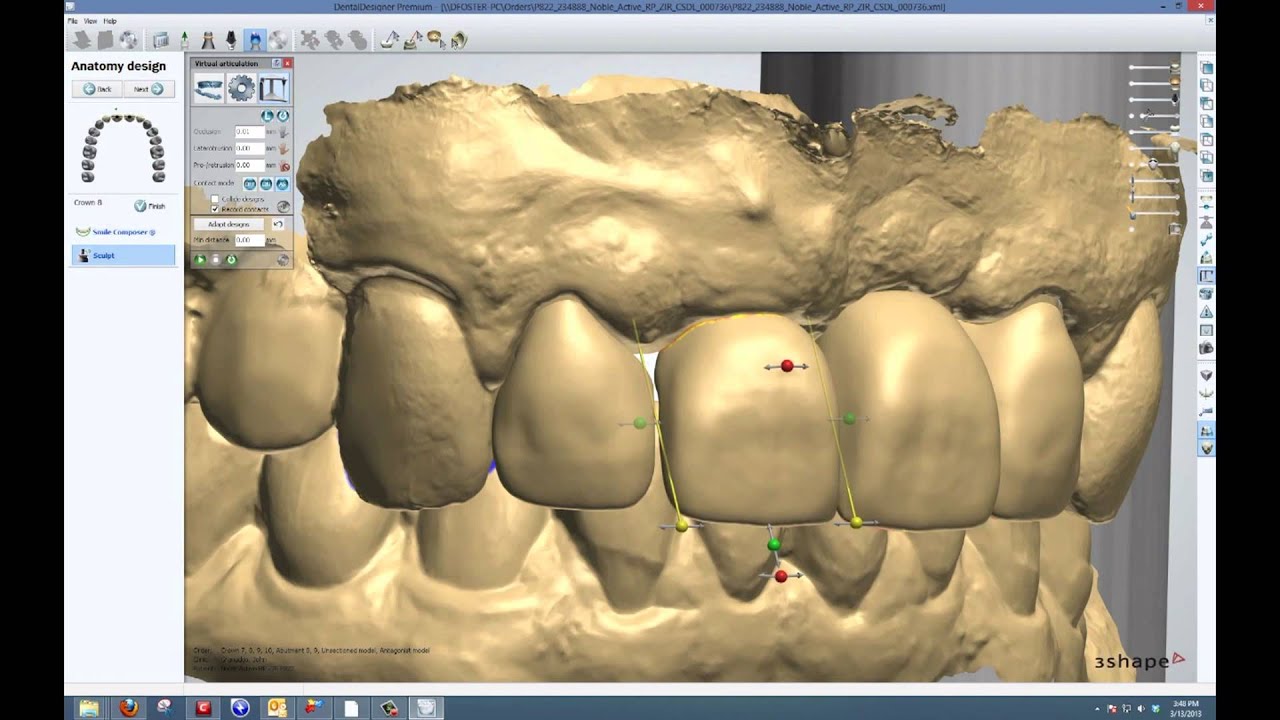The width and height of the screenshot is (1280, 720).
Task: Click the yellow handle at crown's lower right
Action: (856, 522)
